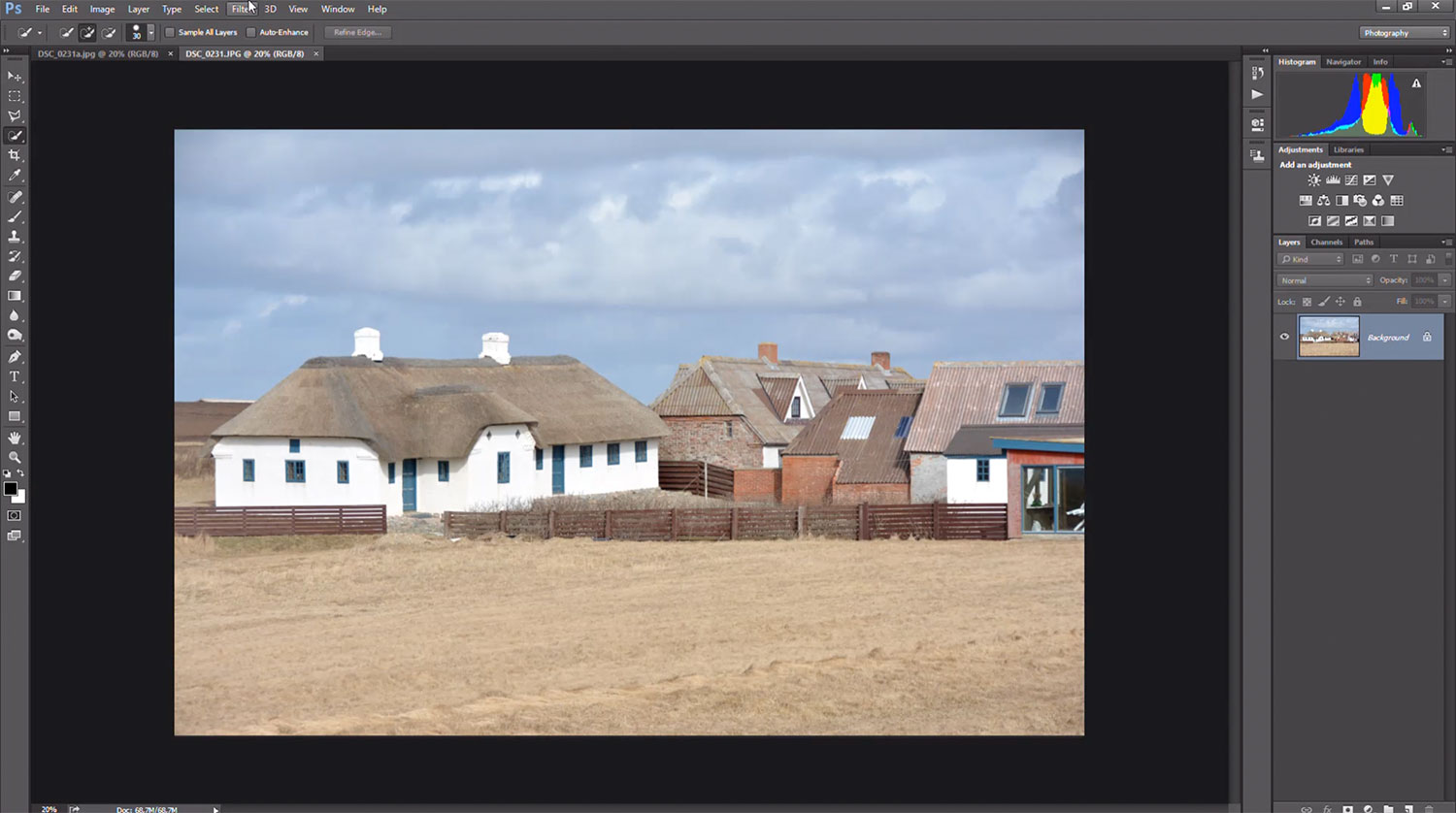Pick the Horizontal Type tool

point(15,376)
